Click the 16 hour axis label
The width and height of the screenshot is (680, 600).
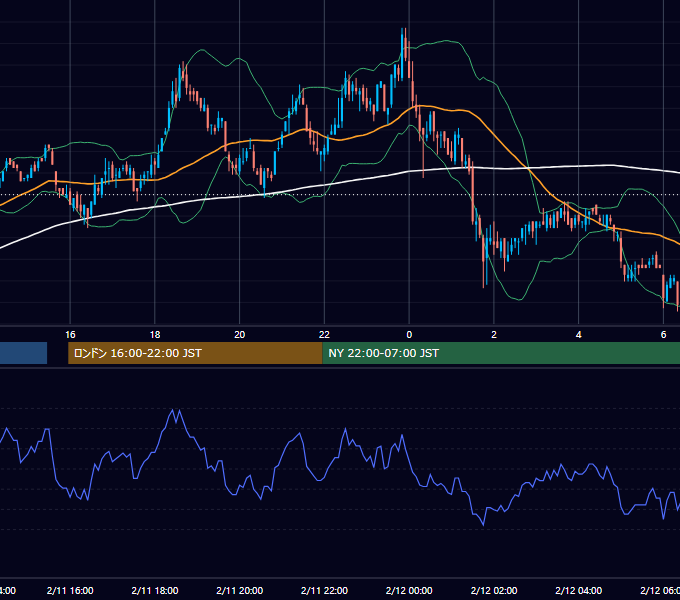pyautogui.click(x=70, y=335)
